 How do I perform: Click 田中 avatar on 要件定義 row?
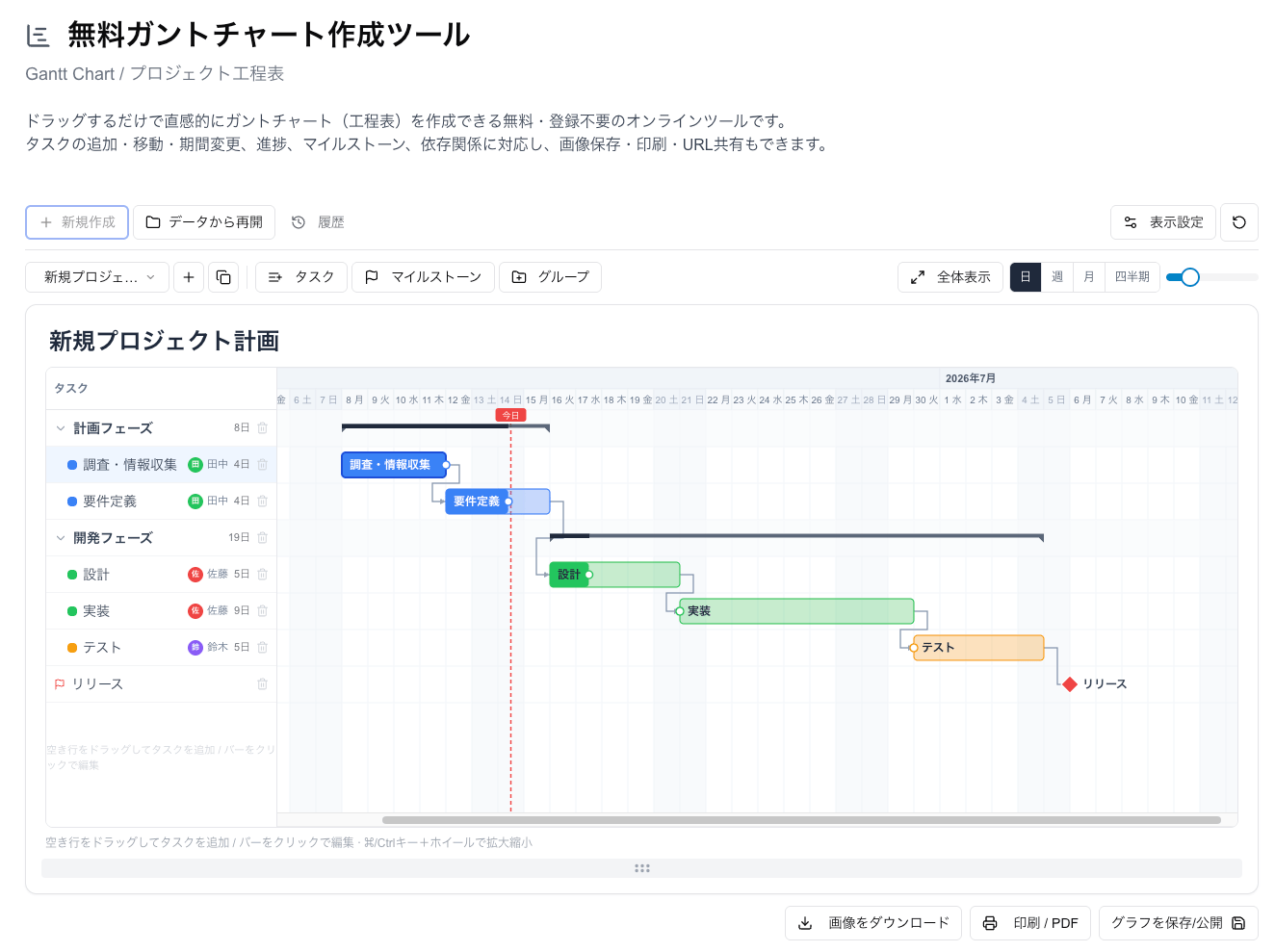pyautogui.click(x=195, y=502)
